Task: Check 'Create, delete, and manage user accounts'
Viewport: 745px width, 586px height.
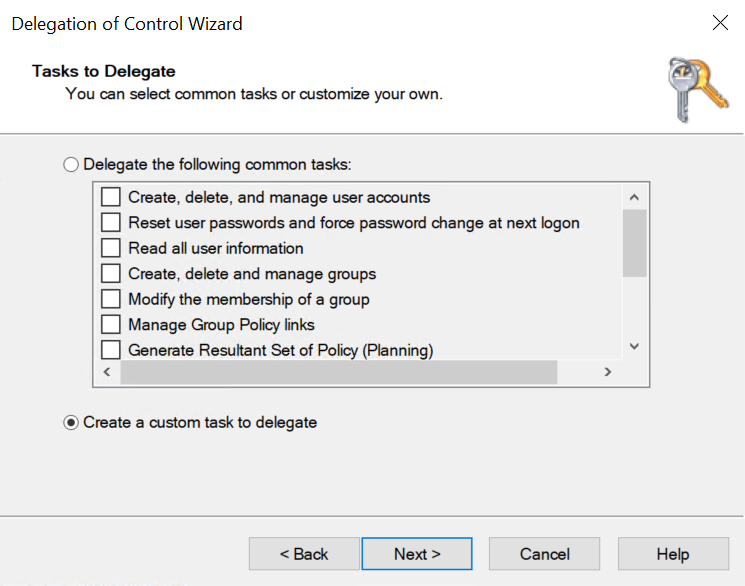Action: pyautogui.click(x=110, y=197)
